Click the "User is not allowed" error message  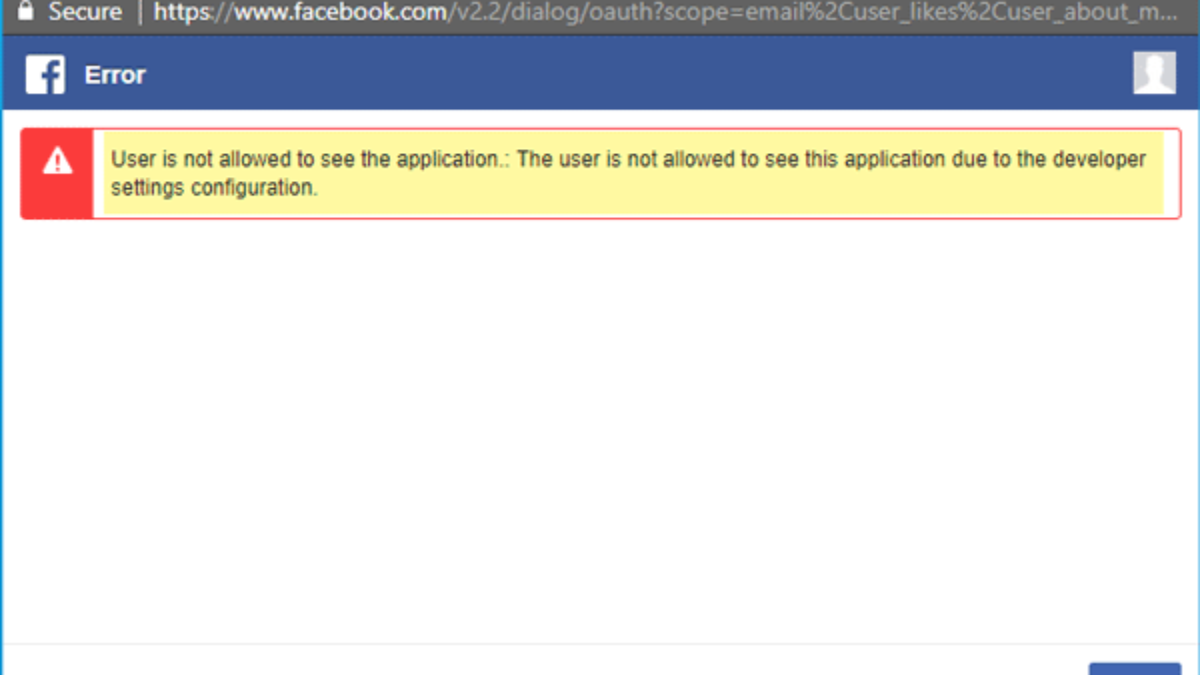click(x=628, y=173)
